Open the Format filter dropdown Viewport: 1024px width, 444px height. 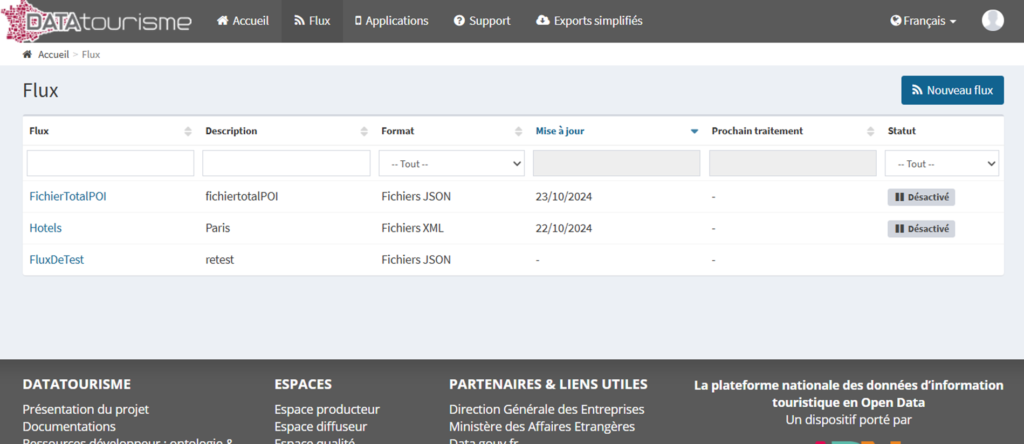pyautogui.click(x=452, y=163)
